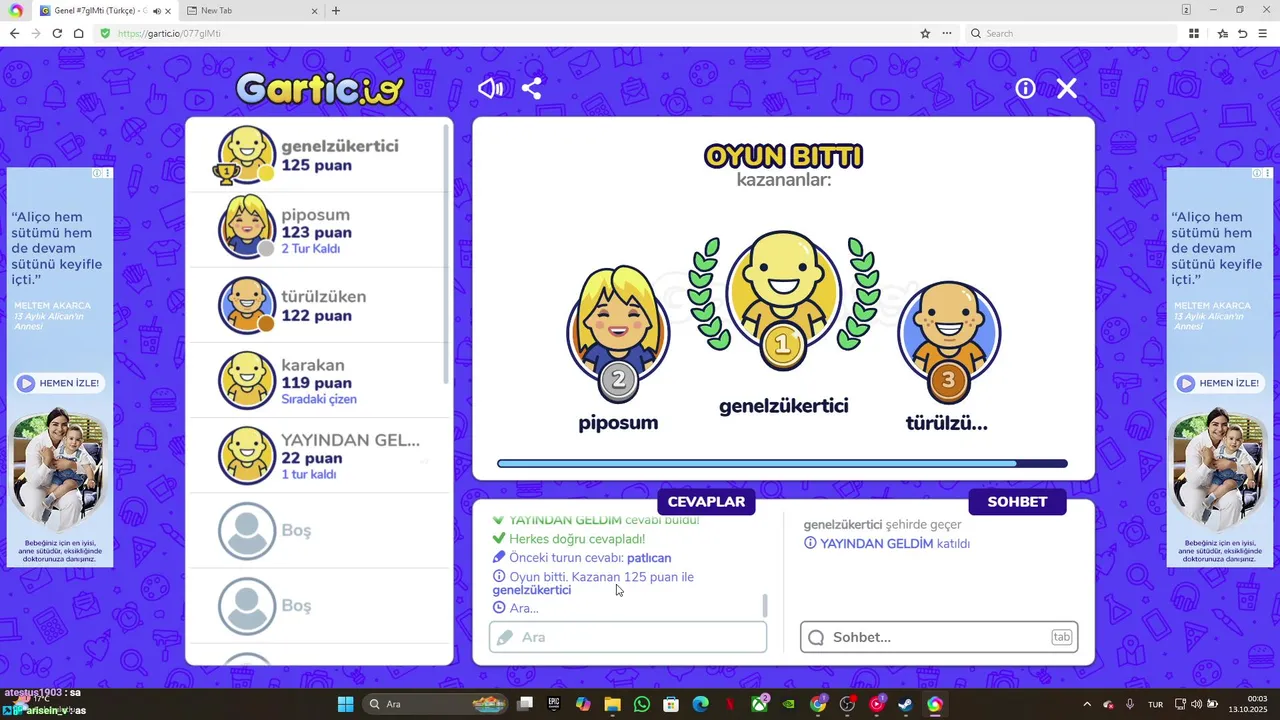The width and height of the screenshot is (1280, 720).
Task: Click the player list scrollbar
Action: (x=446, y=255)
